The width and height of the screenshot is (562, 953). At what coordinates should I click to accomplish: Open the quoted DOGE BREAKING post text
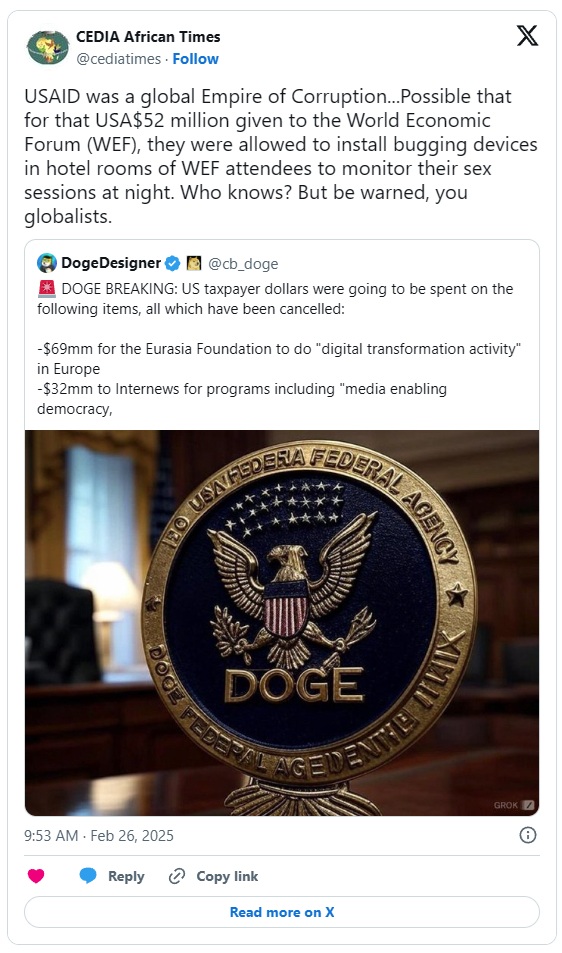click(279, 348)
